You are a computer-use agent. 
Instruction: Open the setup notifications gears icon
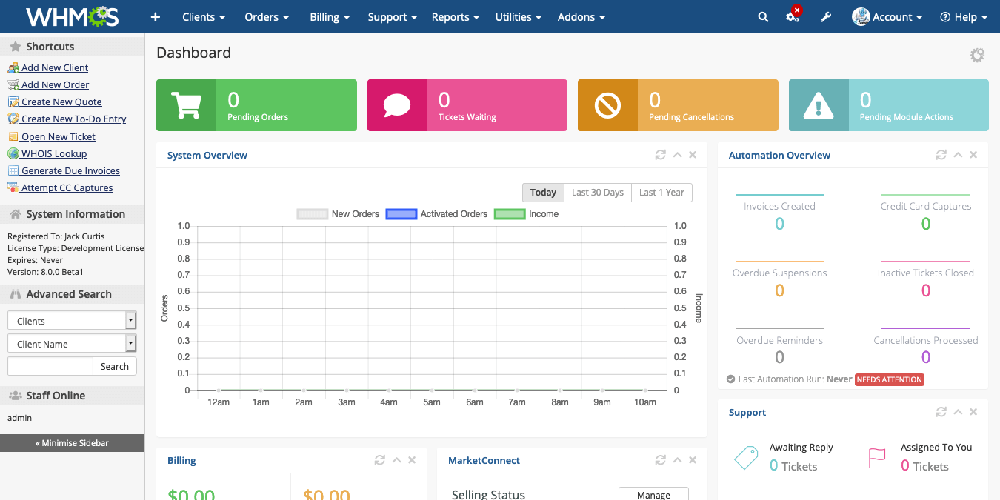click(x=793, y=16)
